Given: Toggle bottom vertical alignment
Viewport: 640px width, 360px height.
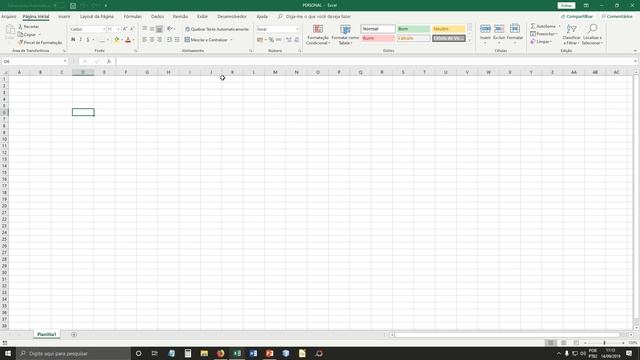Looking at the screenshot, I should 159,29.
